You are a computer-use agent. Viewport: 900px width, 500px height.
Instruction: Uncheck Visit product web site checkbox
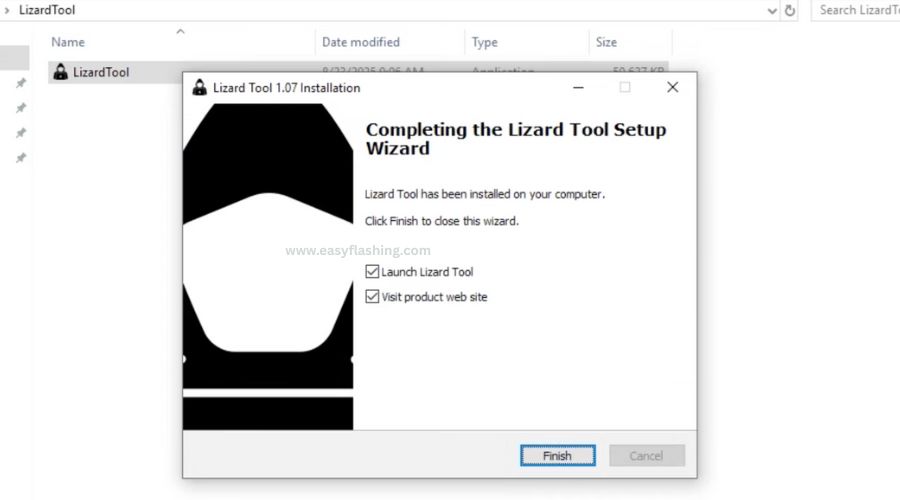point(372,297)
